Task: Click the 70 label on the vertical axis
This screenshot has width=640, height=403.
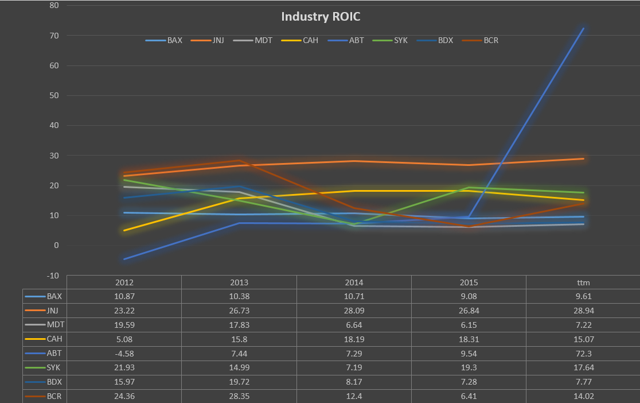Action: point(54,36)
